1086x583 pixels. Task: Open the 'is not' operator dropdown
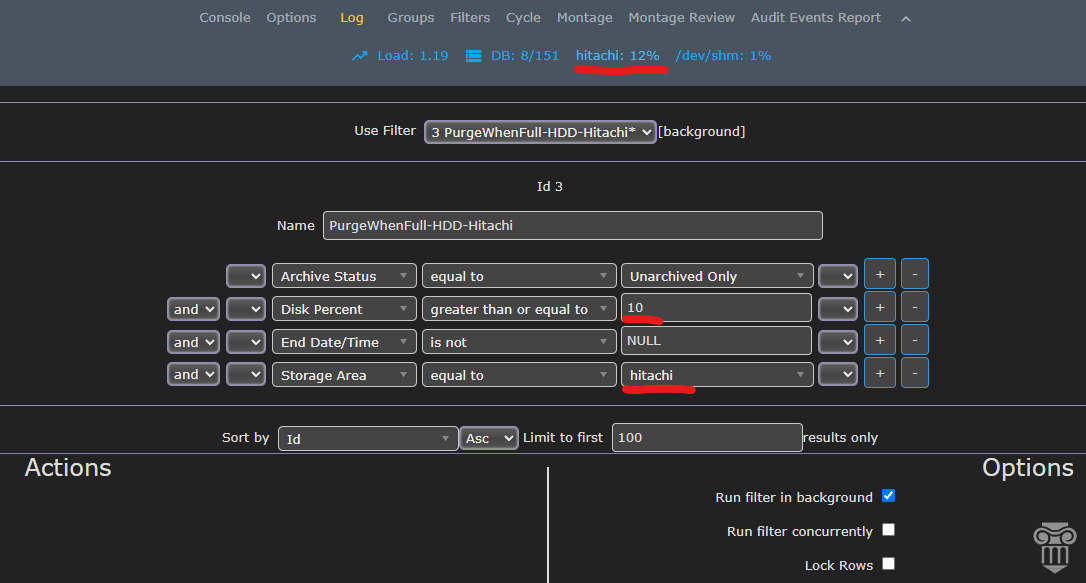coord(519,341)
